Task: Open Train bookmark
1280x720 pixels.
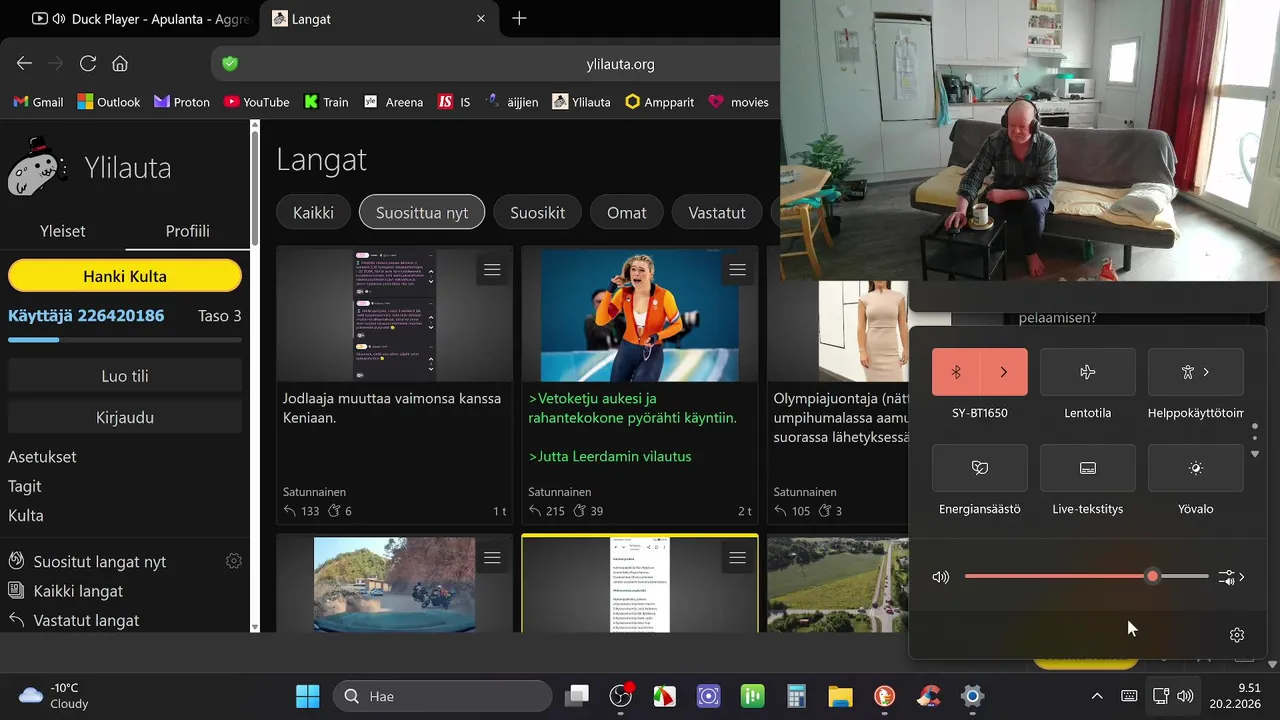Action: point(326,102)
